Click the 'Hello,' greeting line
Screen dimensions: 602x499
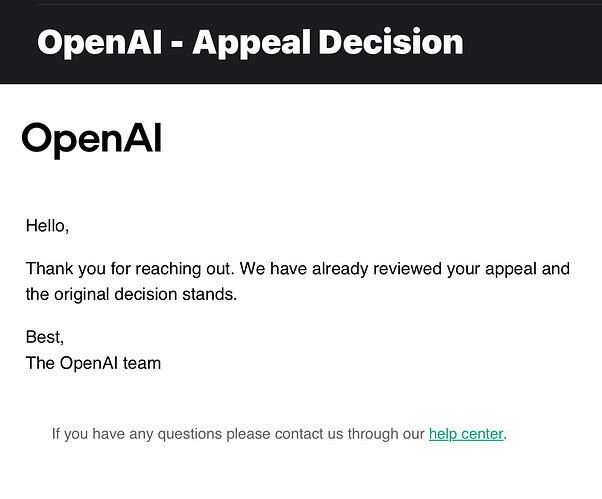click(x=47, y=226)
